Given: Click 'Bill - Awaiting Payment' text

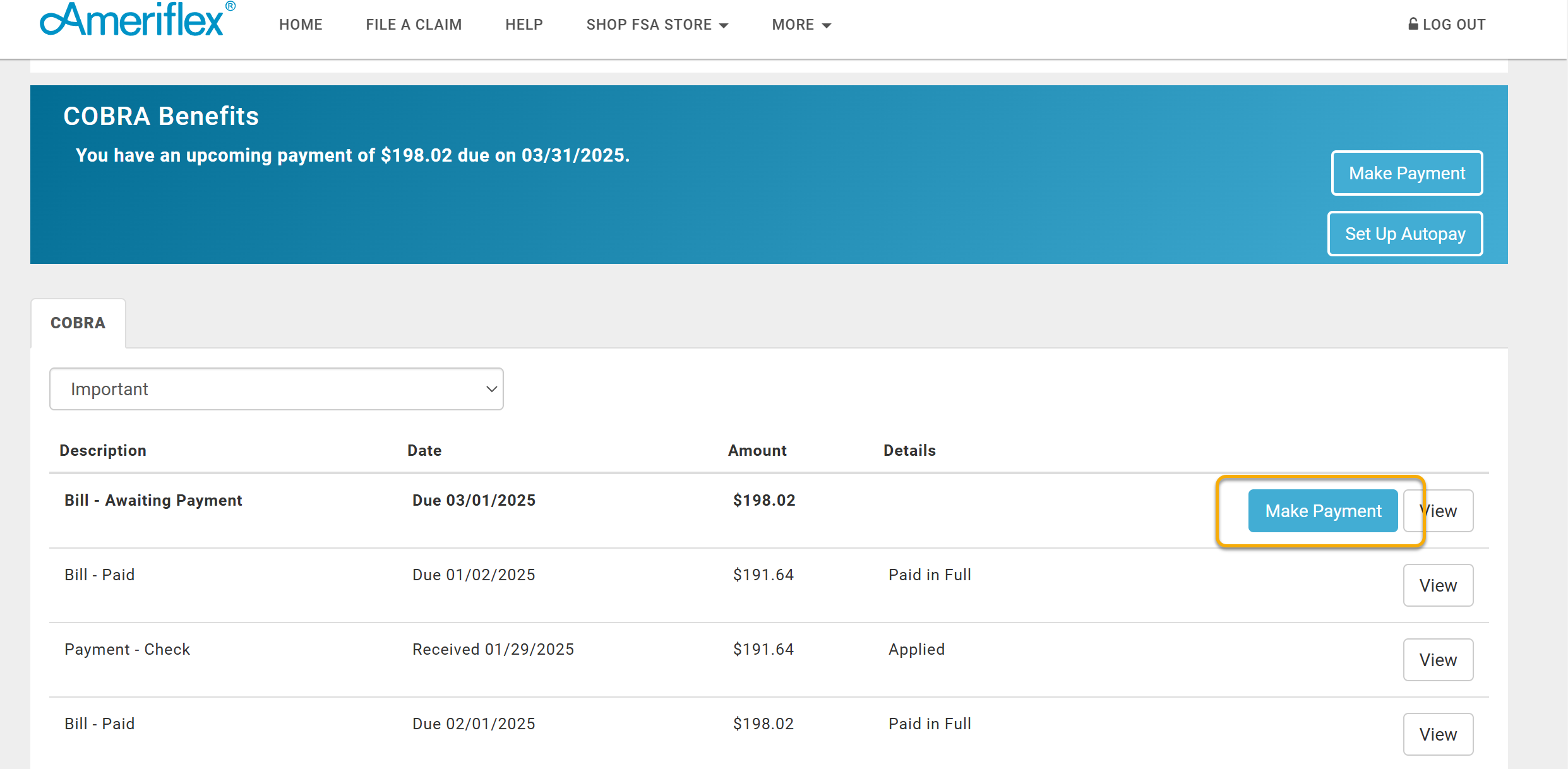Looking at the screenshot, I should point(153,500).
